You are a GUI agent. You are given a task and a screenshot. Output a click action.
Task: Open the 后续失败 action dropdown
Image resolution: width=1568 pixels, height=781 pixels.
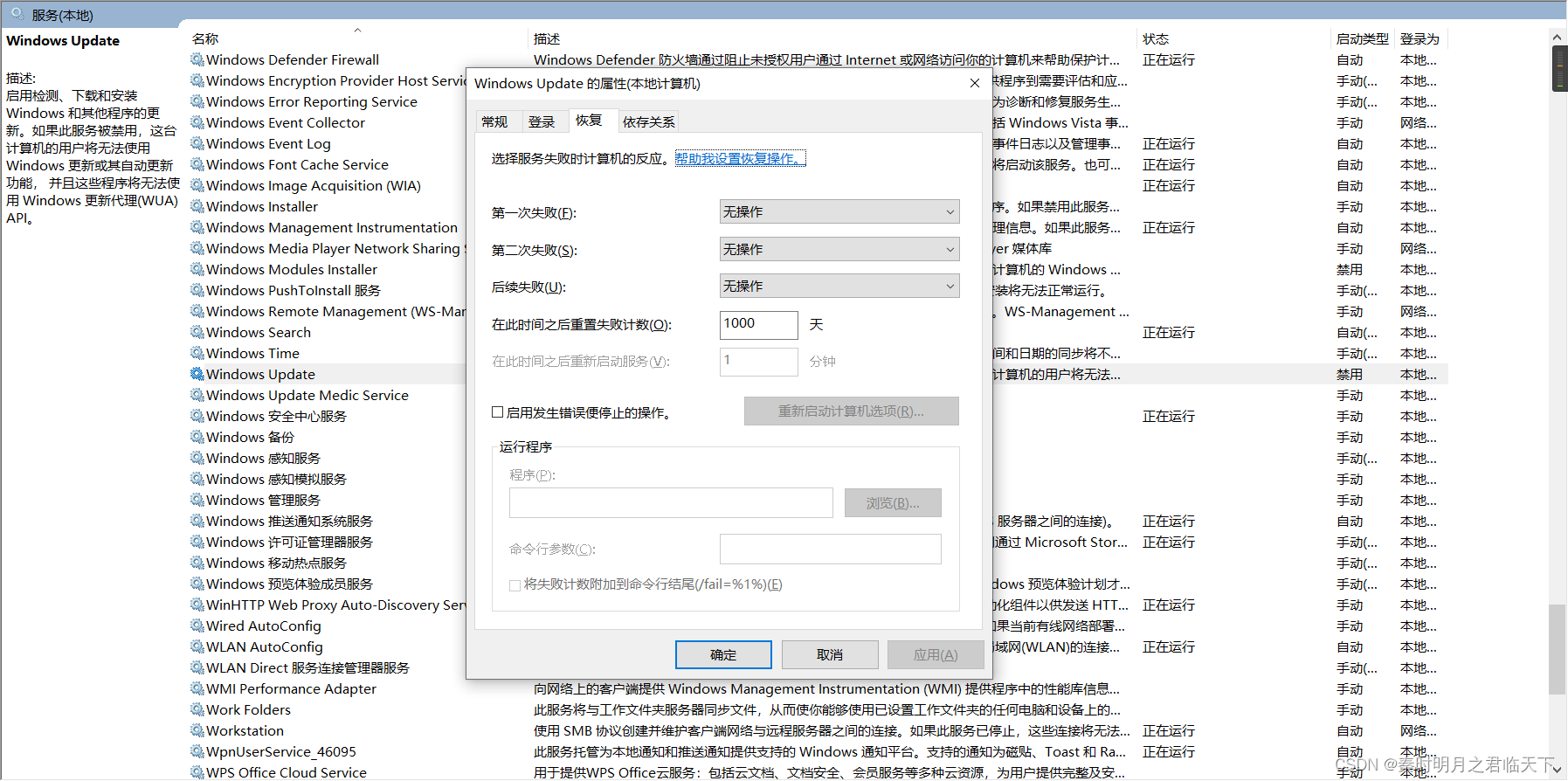tap(839, 286)
